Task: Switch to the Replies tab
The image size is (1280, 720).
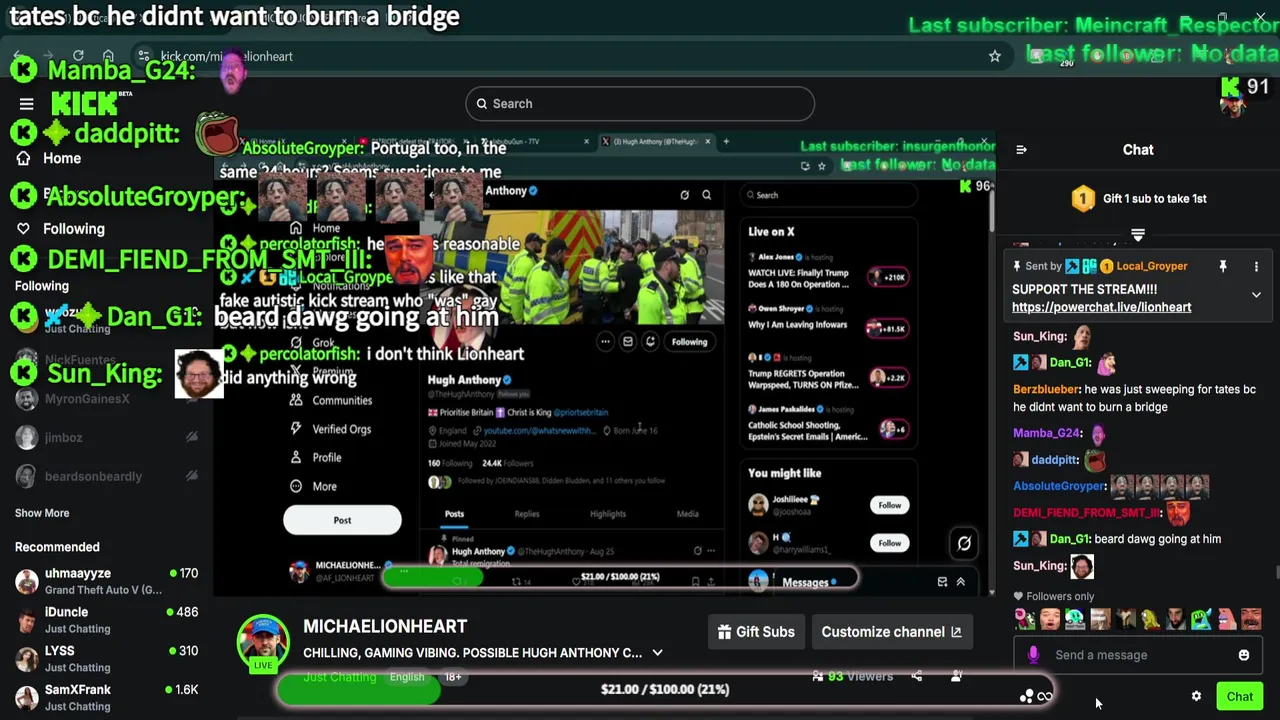Action: (x=527, y=514)
